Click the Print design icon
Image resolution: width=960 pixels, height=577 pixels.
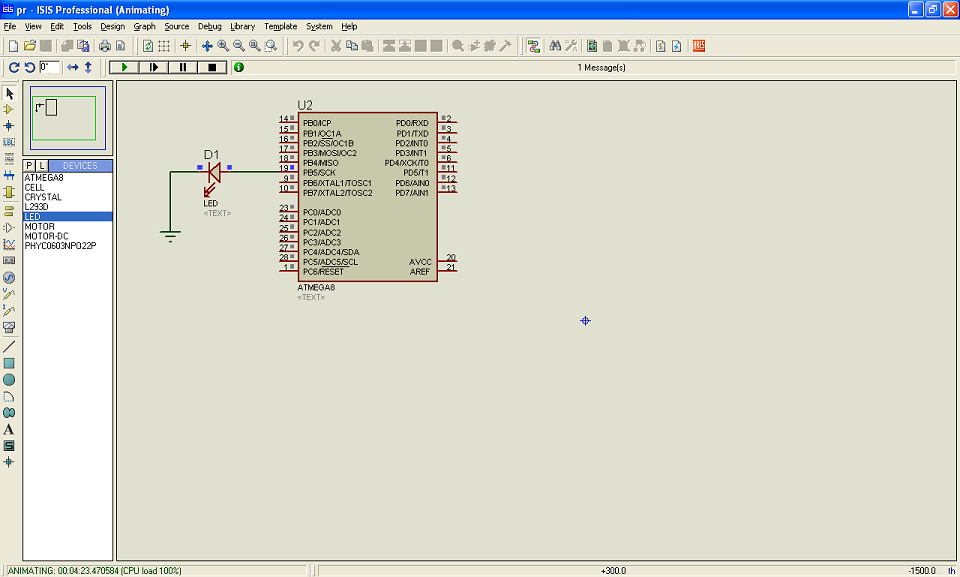pyautogui.click(x=105, y=46)
